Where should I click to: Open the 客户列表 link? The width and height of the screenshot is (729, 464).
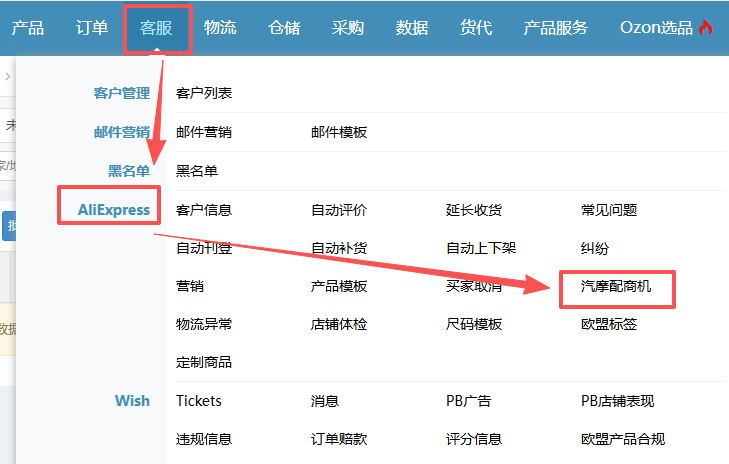(x=204, y=93)
